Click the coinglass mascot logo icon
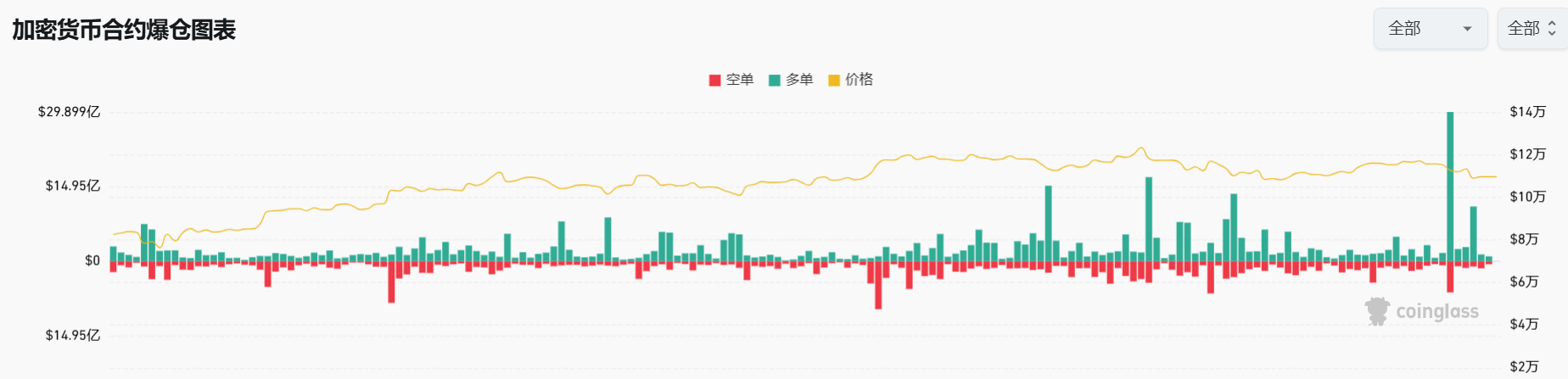The height and width of the screenshot is (379, 1568). [x=1376, y=311]
